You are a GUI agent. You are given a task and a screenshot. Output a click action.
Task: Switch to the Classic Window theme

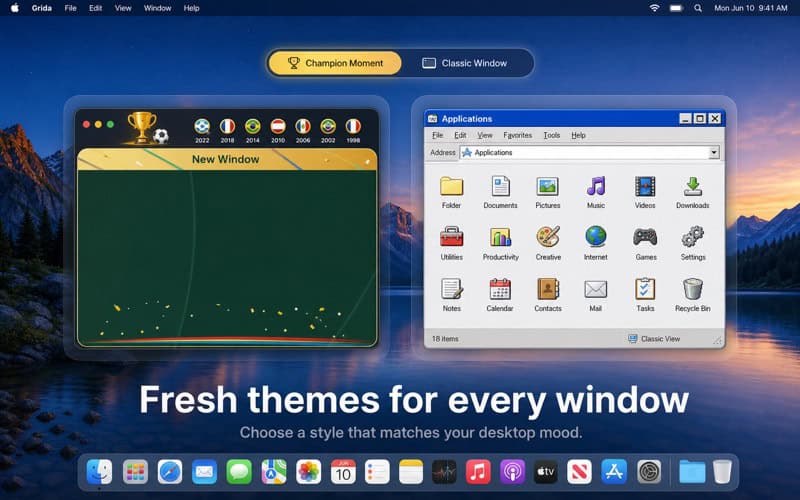click(465, 63)
